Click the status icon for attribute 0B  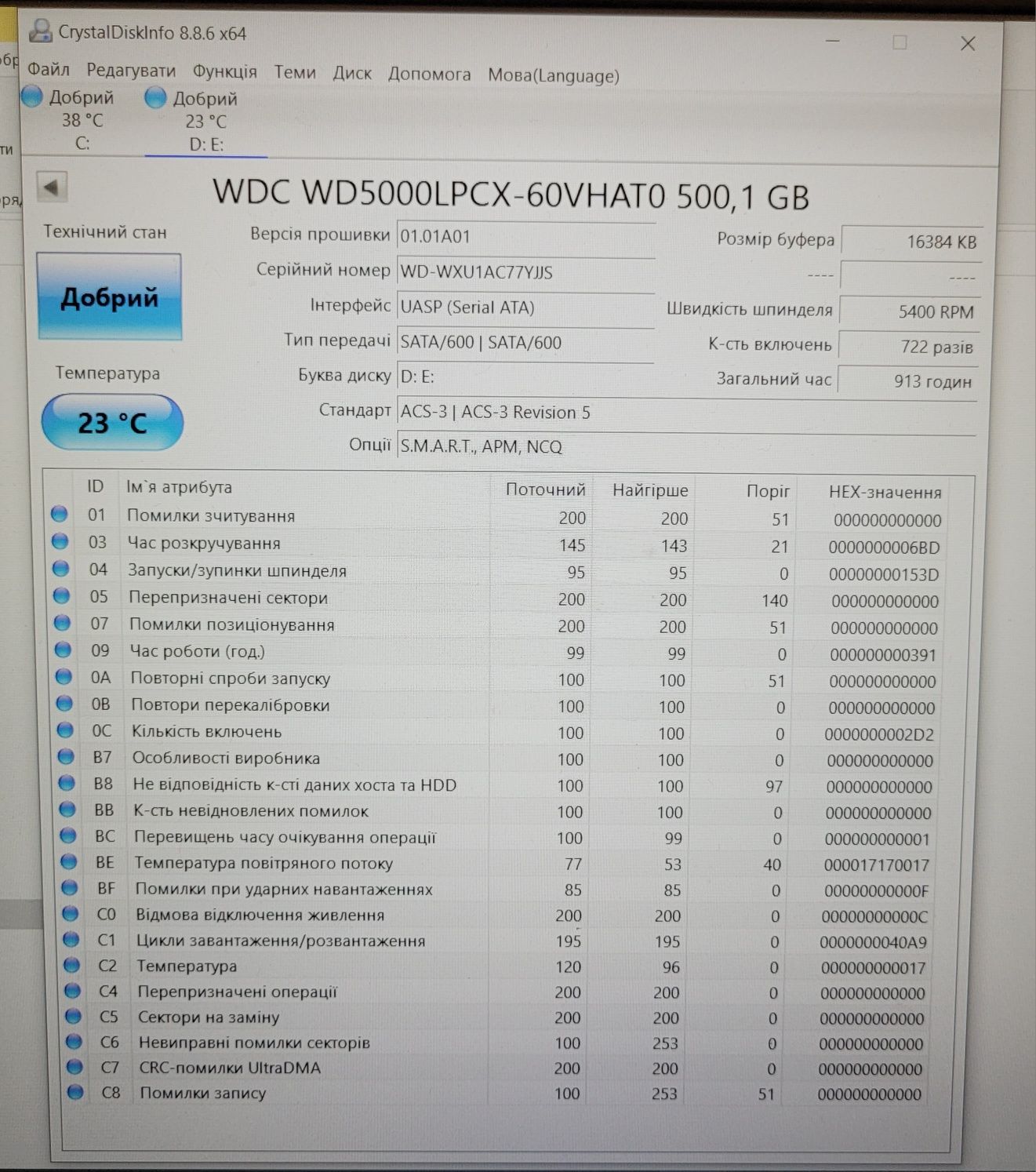pyautogui.click(x=64, y=703)
